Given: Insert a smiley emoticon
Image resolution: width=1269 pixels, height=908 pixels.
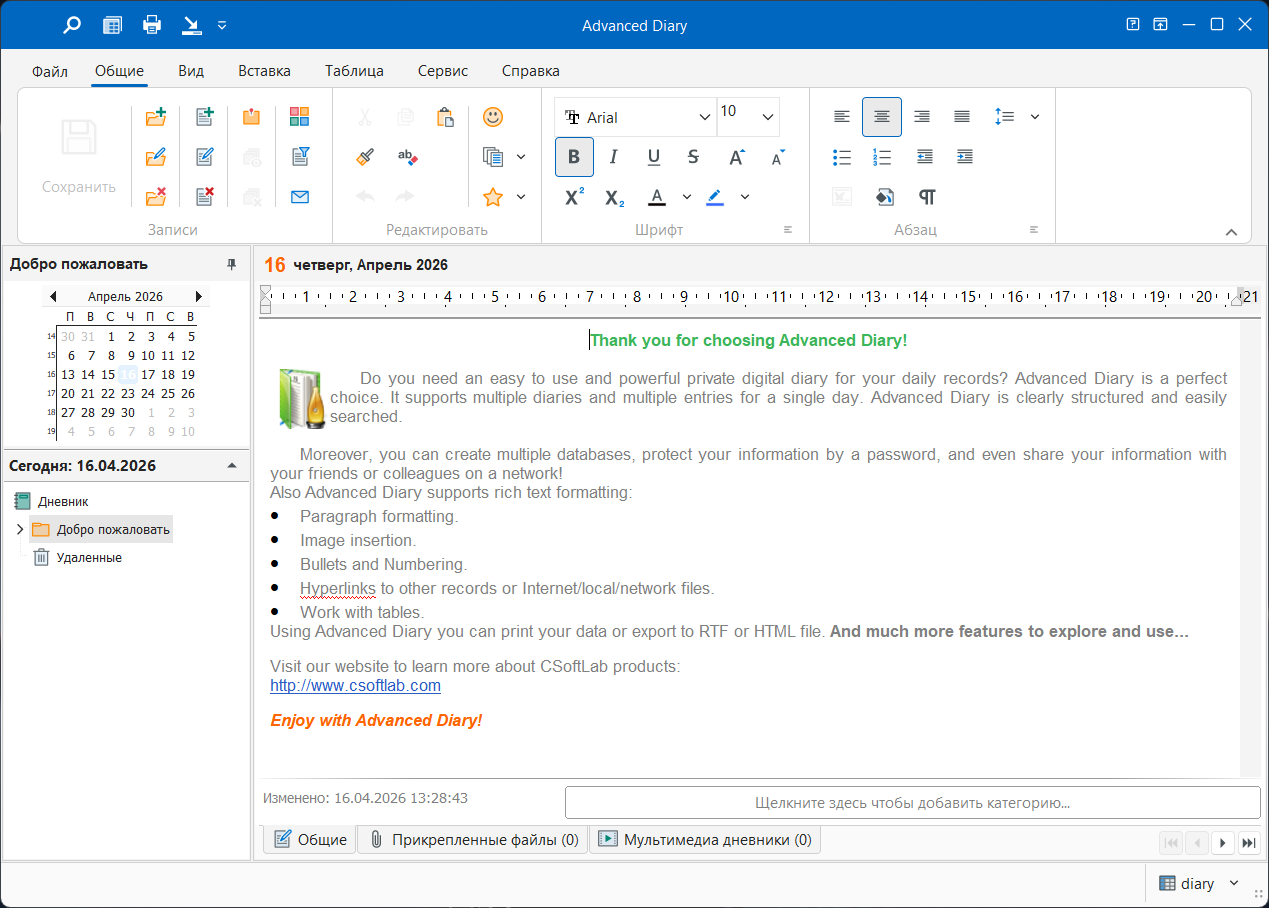Looking at the screenshot, I should [x=493, y=117].
